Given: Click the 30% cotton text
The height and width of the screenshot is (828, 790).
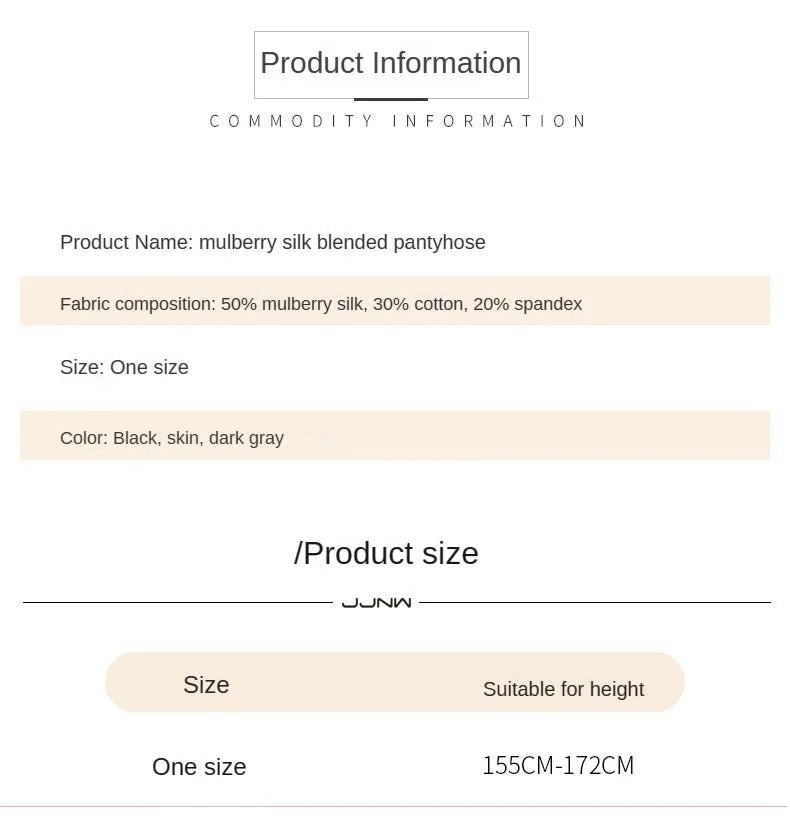Looking at the screenshot, I should (x=418, y=304).
